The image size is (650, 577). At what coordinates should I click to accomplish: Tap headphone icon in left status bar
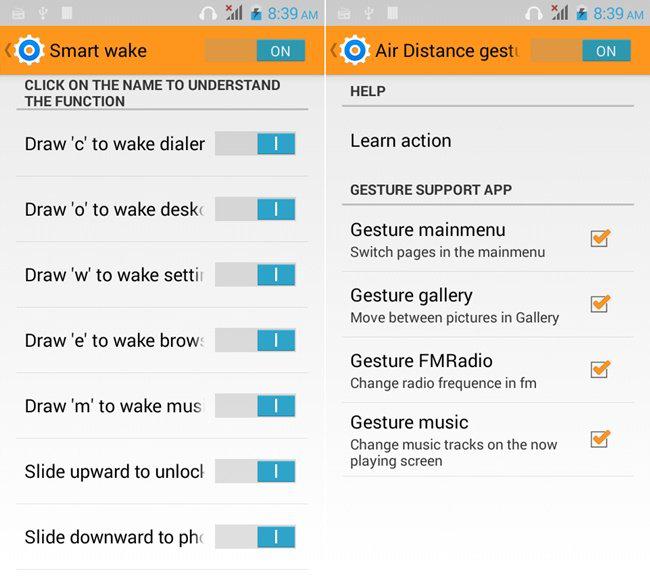tap(208, 14)
